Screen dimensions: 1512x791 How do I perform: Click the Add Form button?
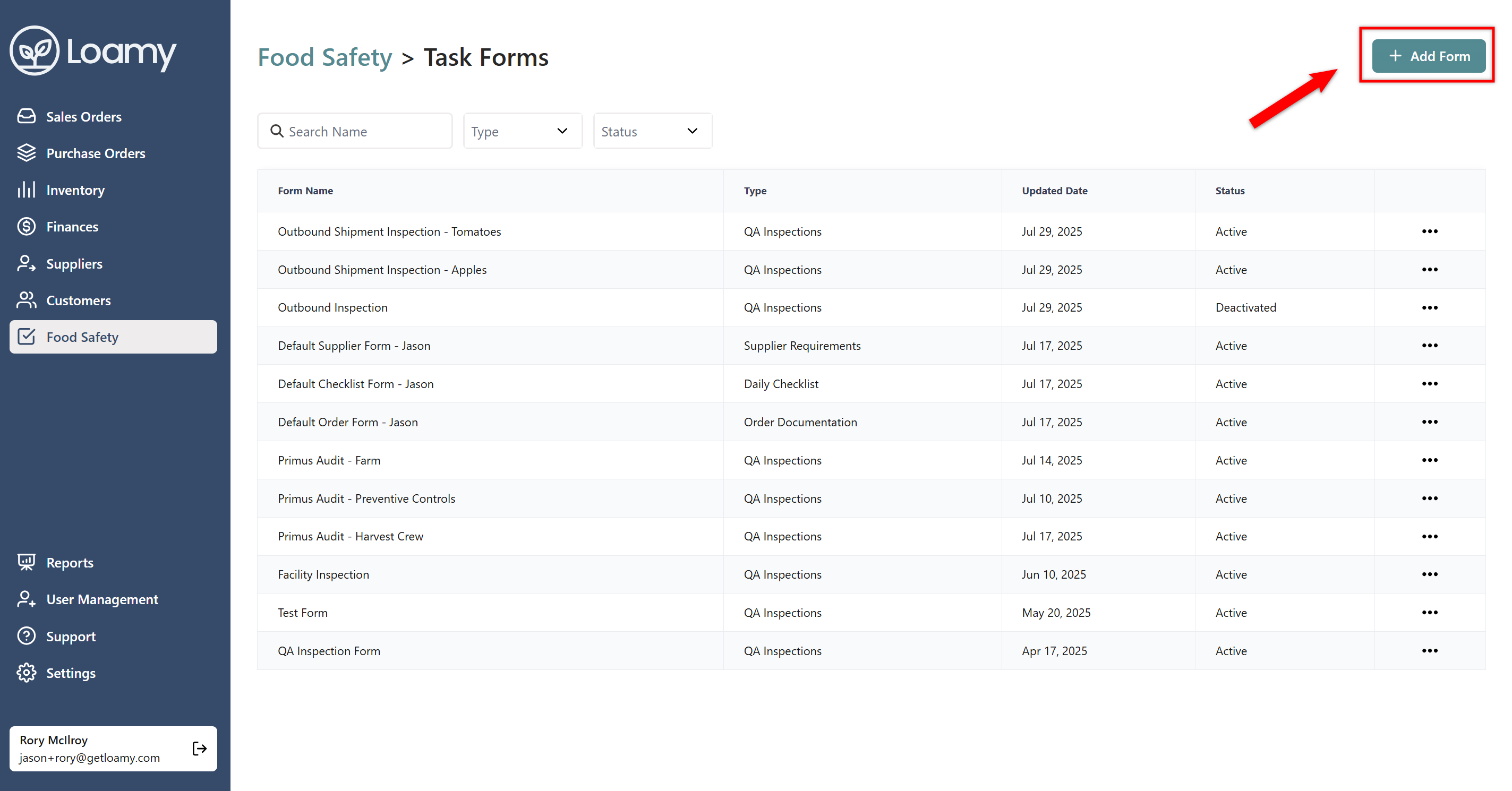point(1429,56)
